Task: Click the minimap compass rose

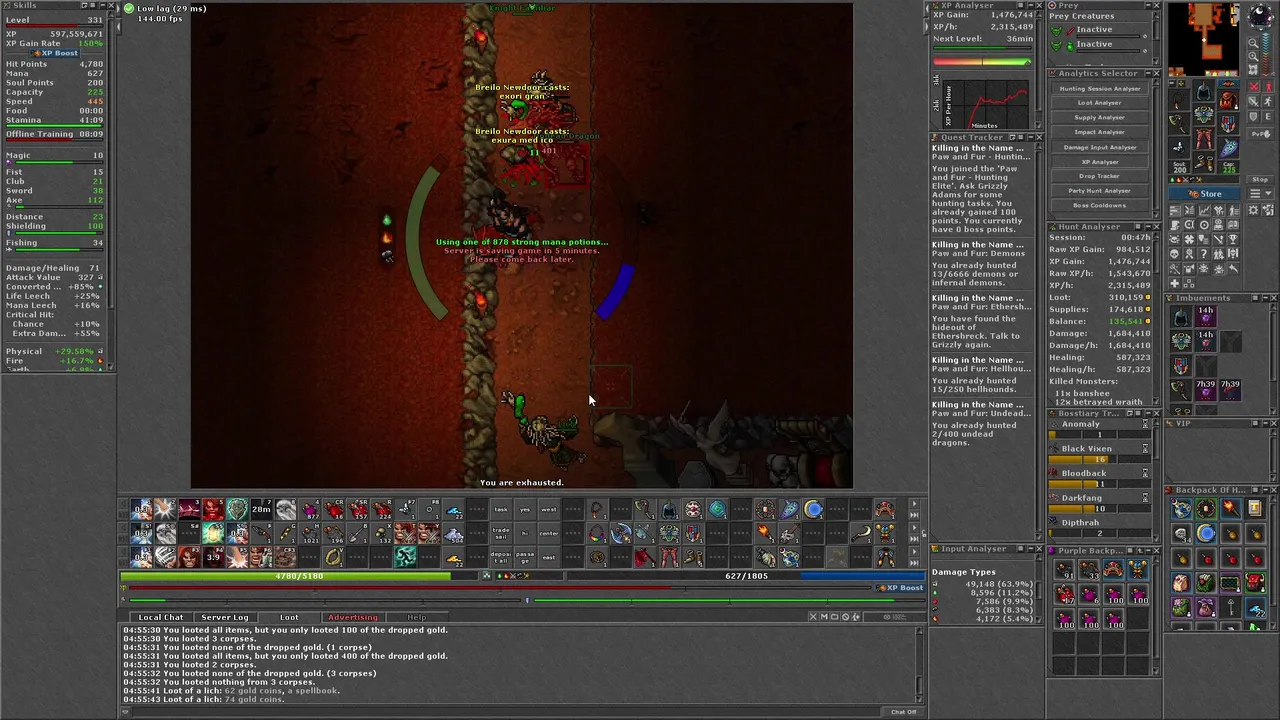Action: click(x=1260, y=15)
